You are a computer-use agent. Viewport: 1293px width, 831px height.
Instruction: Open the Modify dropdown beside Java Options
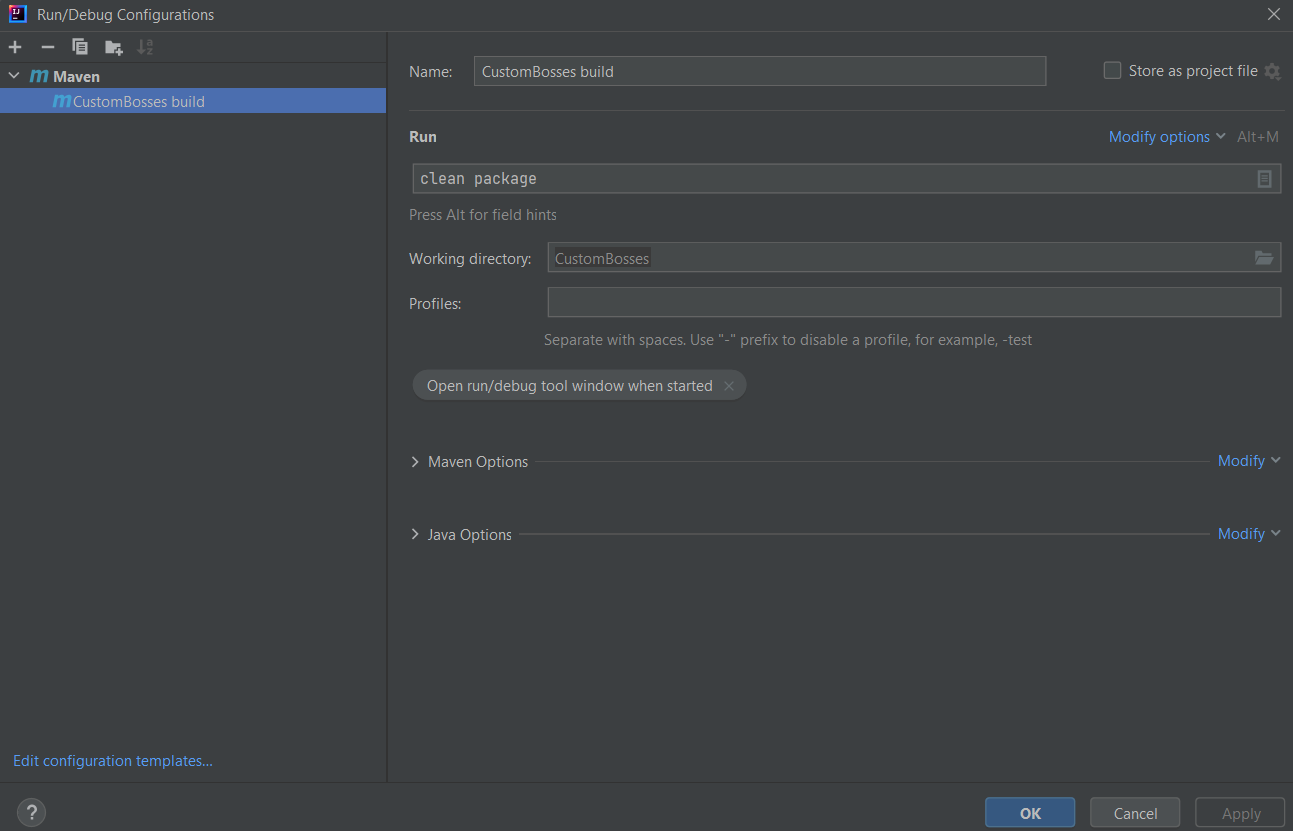click(1243, 533)
